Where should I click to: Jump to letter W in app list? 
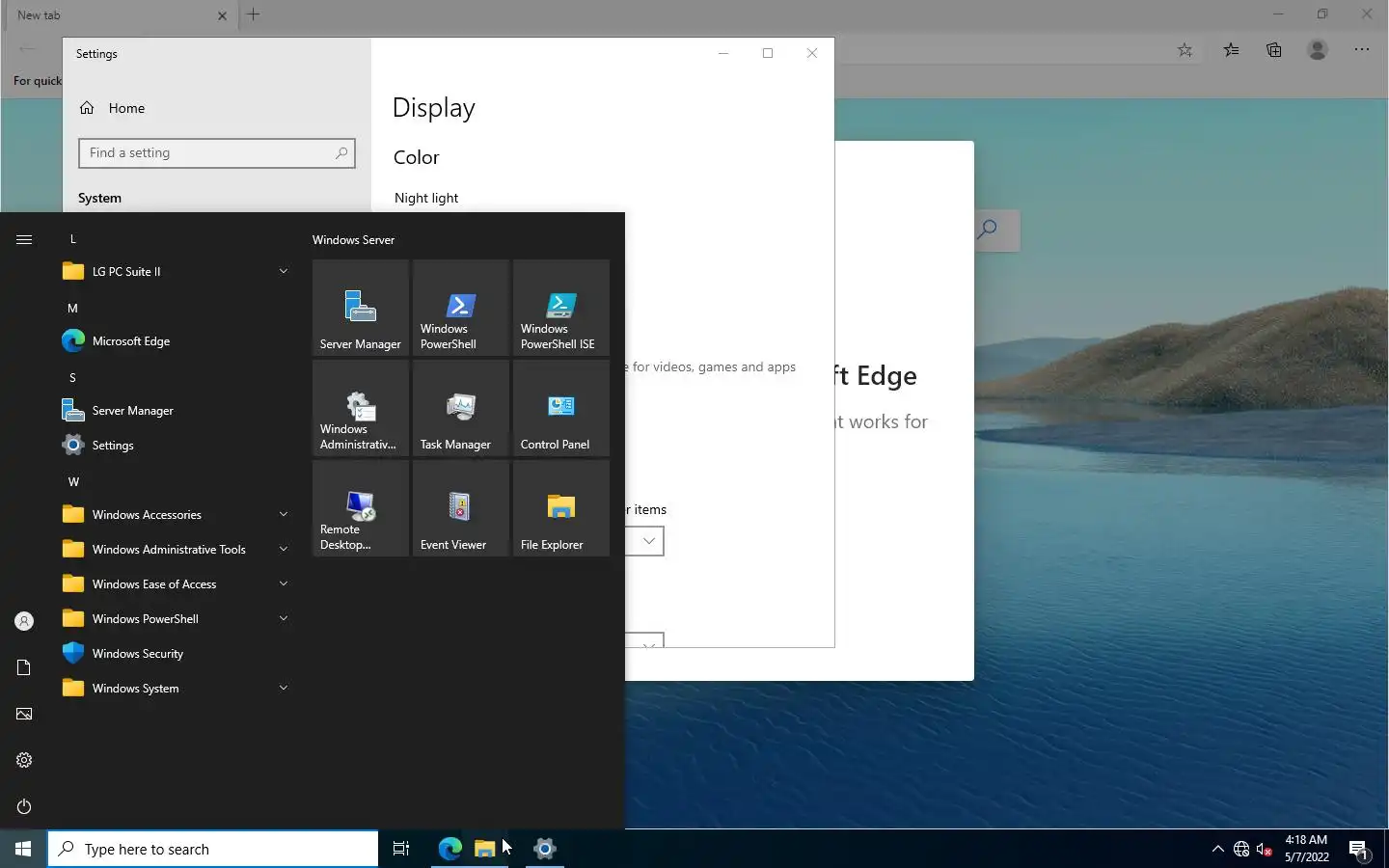pyautogui.click(x=73, y=482)
